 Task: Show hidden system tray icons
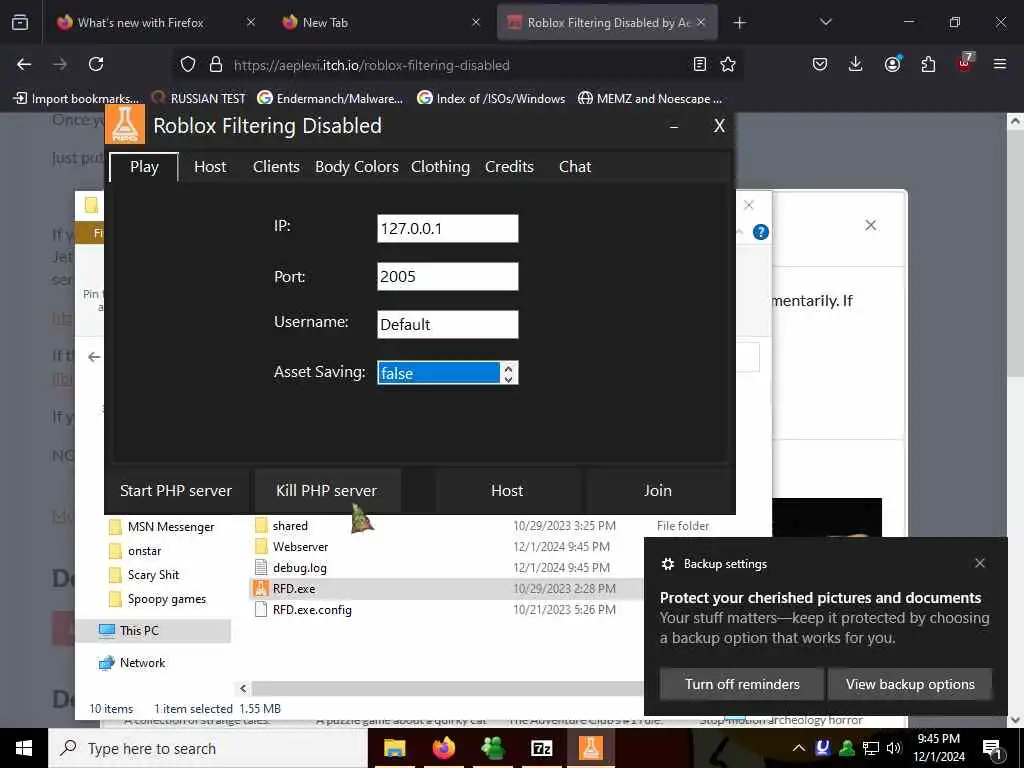pyautogui.click(x=799, y=748)
